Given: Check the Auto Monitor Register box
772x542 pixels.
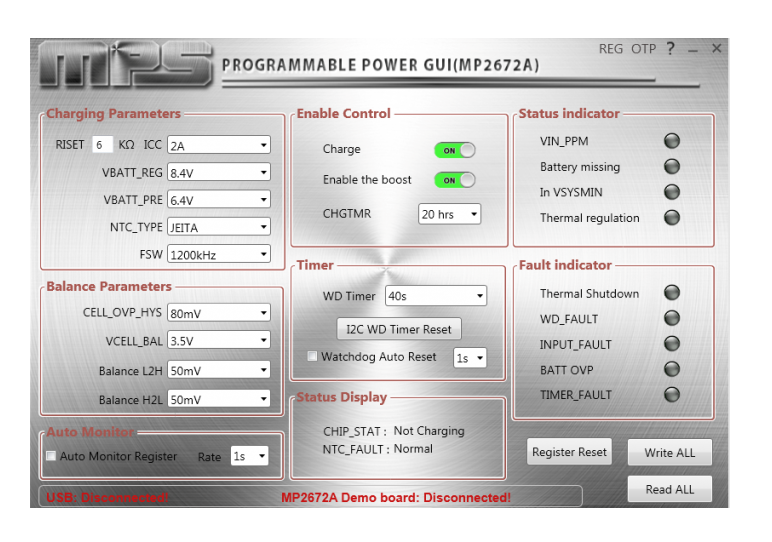Looking at the screenshot, I should (x=51, y=456).
